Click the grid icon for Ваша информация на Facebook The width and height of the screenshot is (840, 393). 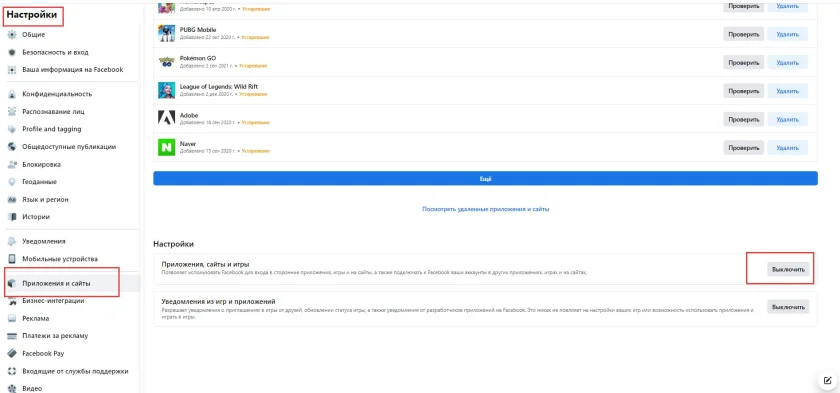12,70
